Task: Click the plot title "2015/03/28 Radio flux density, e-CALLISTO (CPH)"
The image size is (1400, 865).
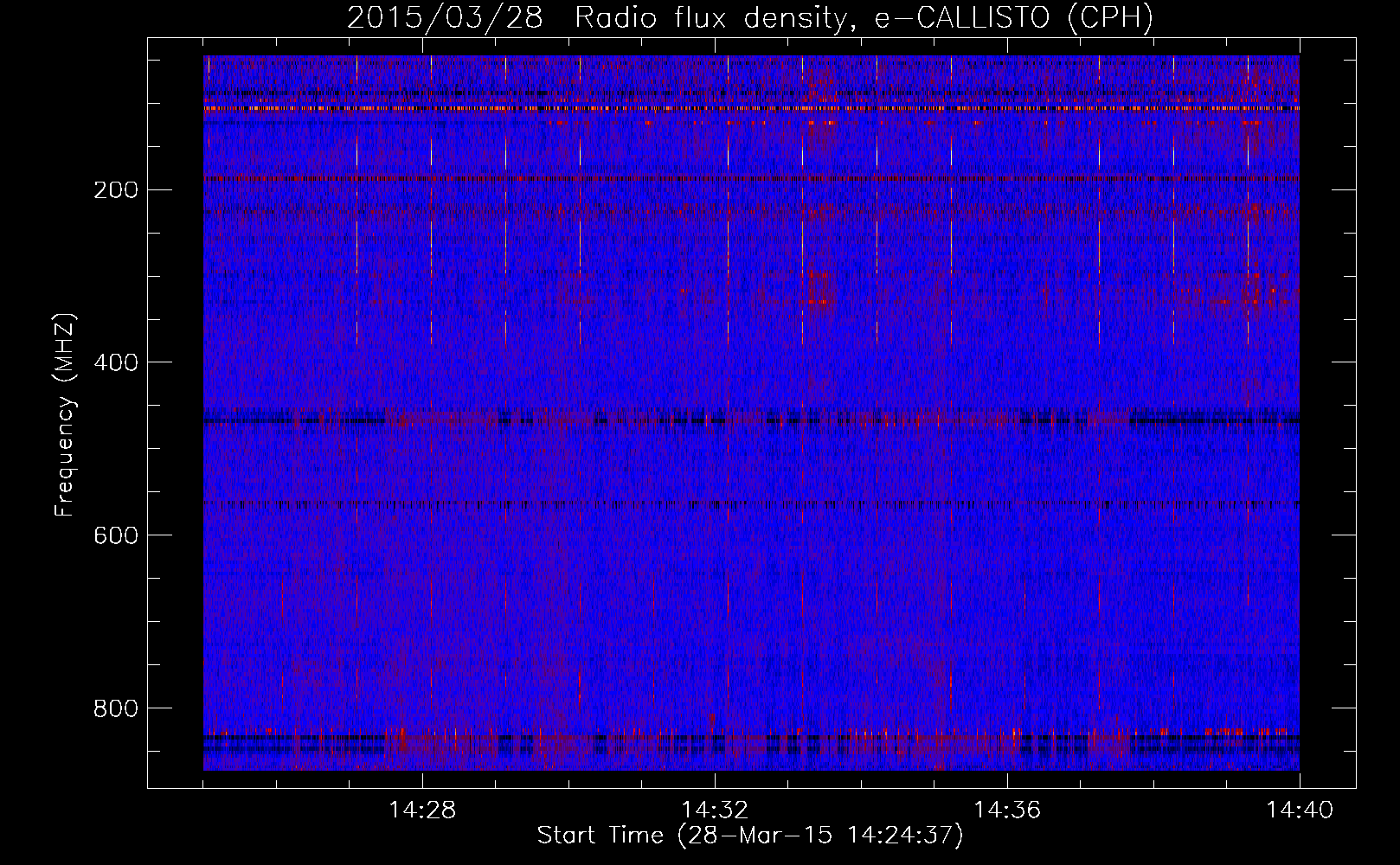Action: pyautogui.click(x=750, y=17)
